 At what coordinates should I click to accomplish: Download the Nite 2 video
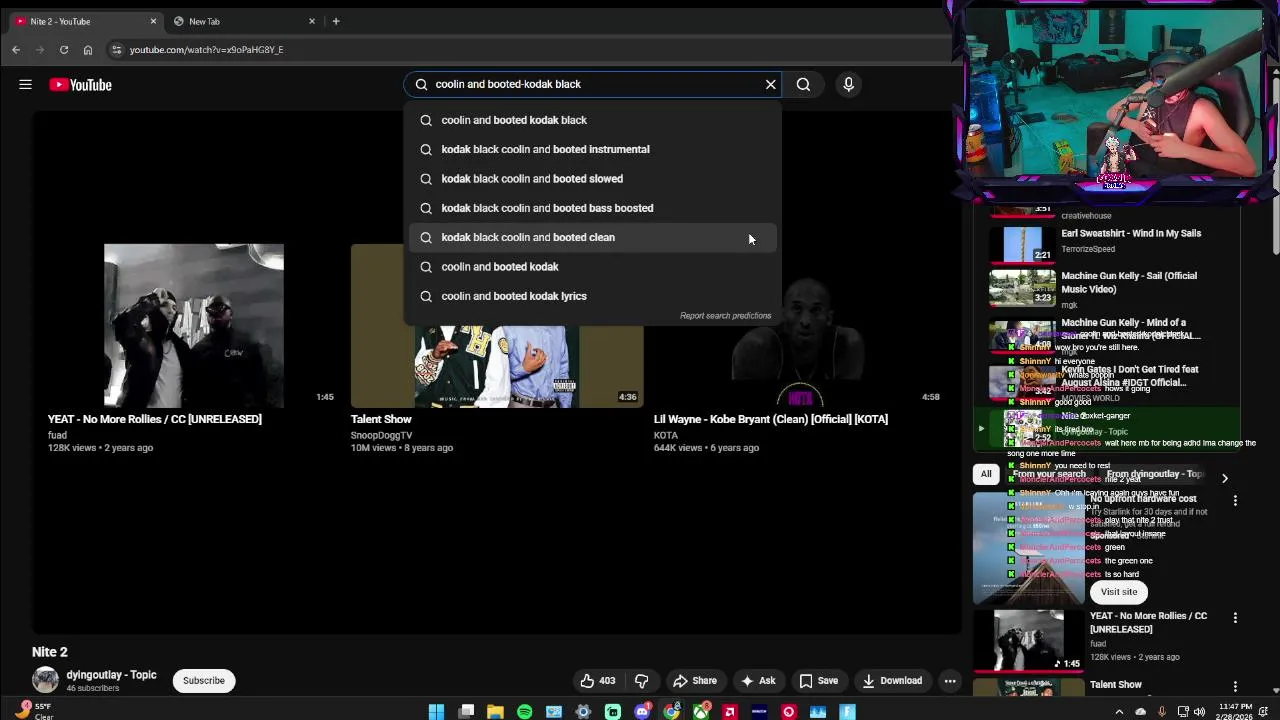[x=892, y=681]
